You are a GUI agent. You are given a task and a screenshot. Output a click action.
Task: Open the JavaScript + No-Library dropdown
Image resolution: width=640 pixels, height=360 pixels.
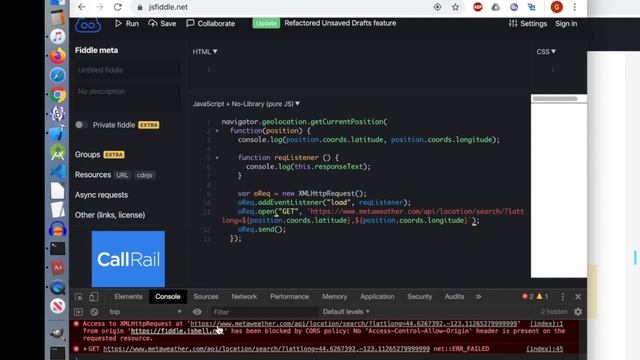[x=246, y=104]
